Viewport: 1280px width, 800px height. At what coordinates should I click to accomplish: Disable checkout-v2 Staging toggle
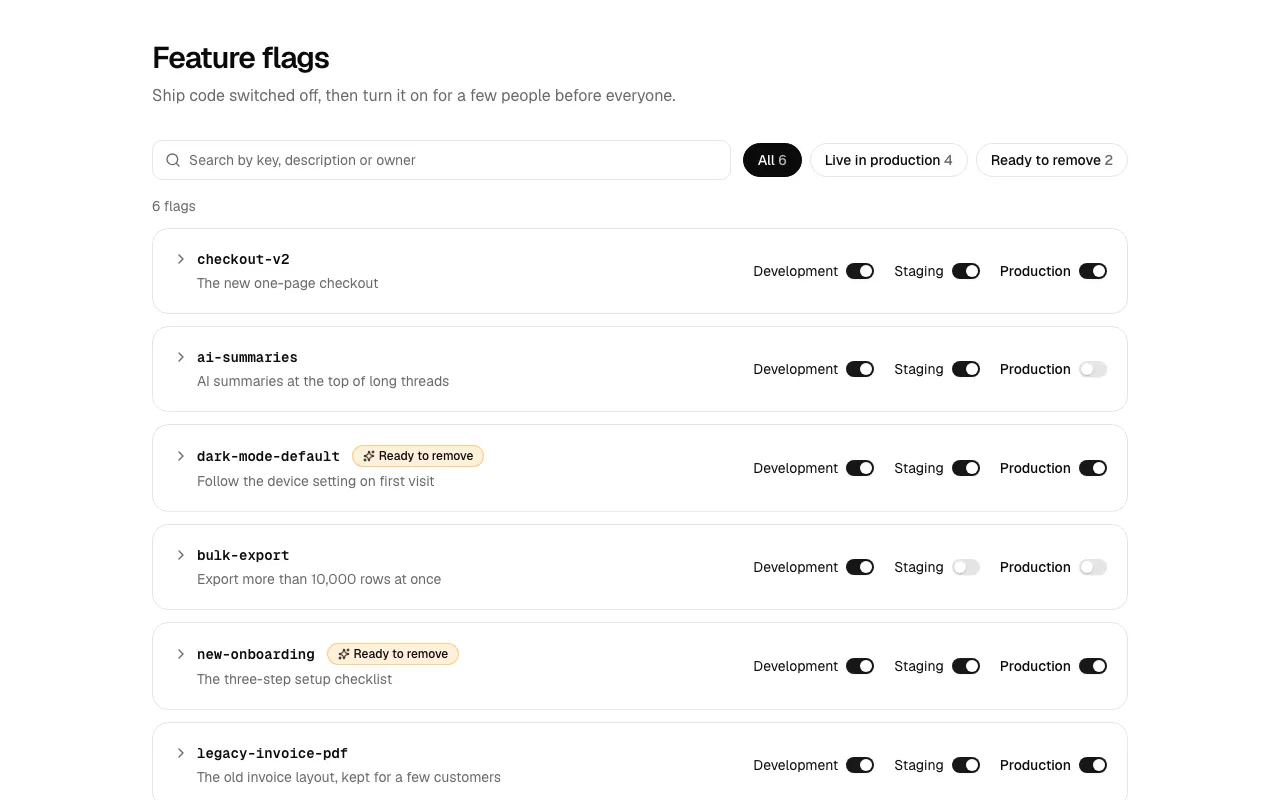tap(966, 271)
